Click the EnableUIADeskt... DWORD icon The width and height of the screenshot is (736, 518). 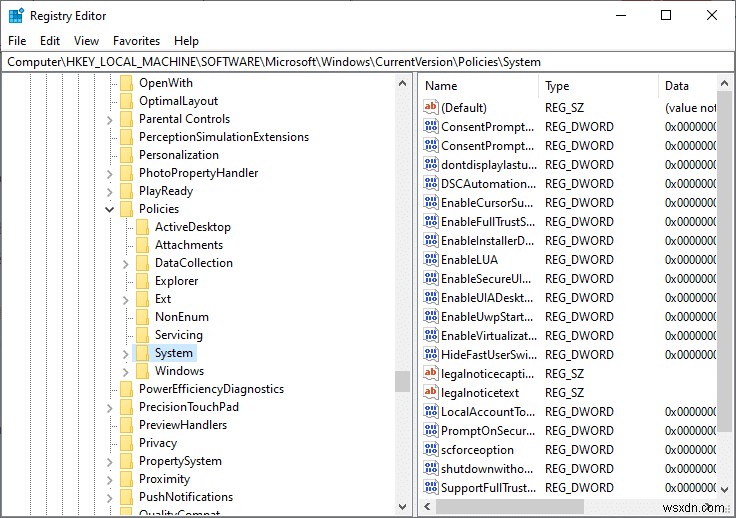[x=430, y=297]
